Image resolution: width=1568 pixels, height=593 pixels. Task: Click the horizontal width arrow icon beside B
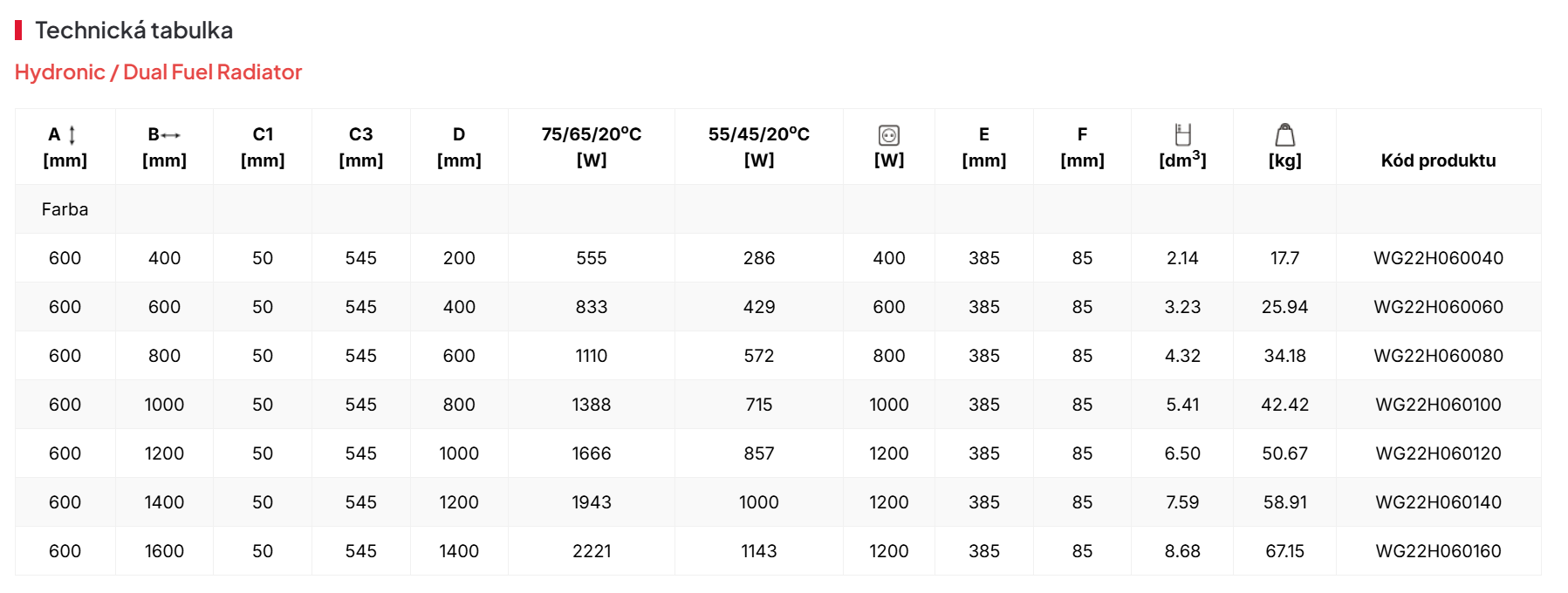pyautogui.click(x=171, y=135)
